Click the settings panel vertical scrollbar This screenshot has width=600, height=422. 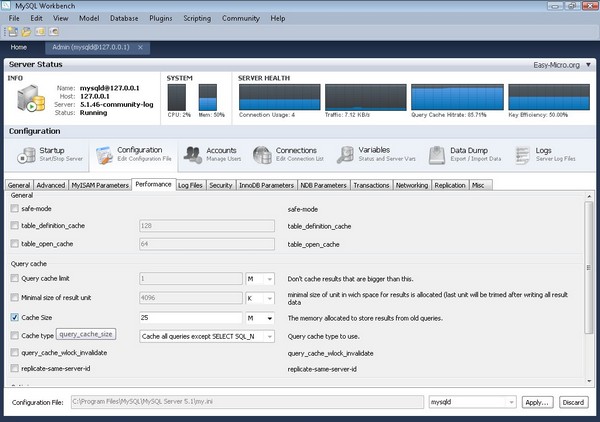589,267
